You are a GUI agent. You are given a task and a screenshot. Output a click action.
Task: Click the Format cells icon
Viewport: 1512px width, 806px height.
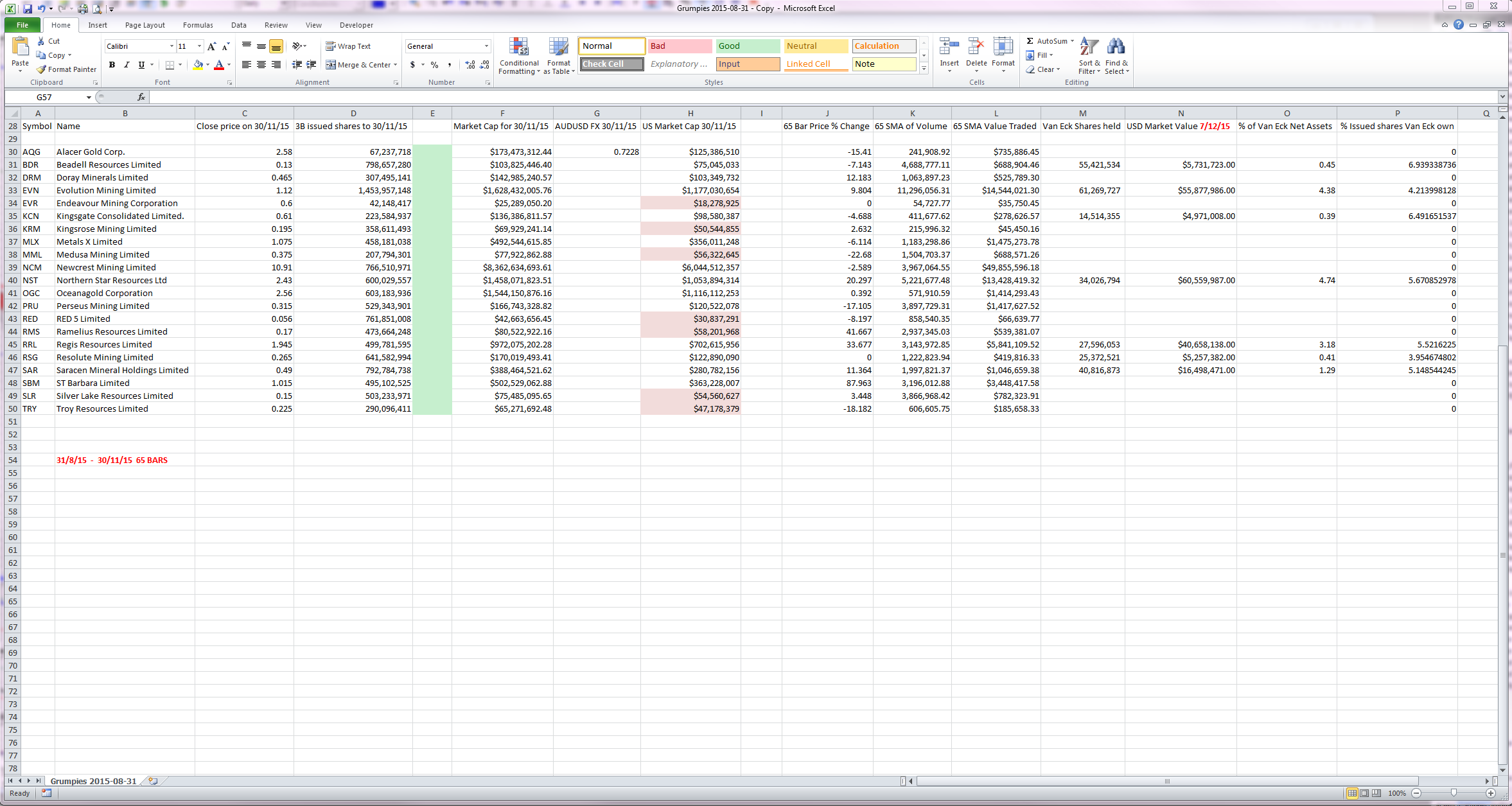click(x=1003, y=47)
